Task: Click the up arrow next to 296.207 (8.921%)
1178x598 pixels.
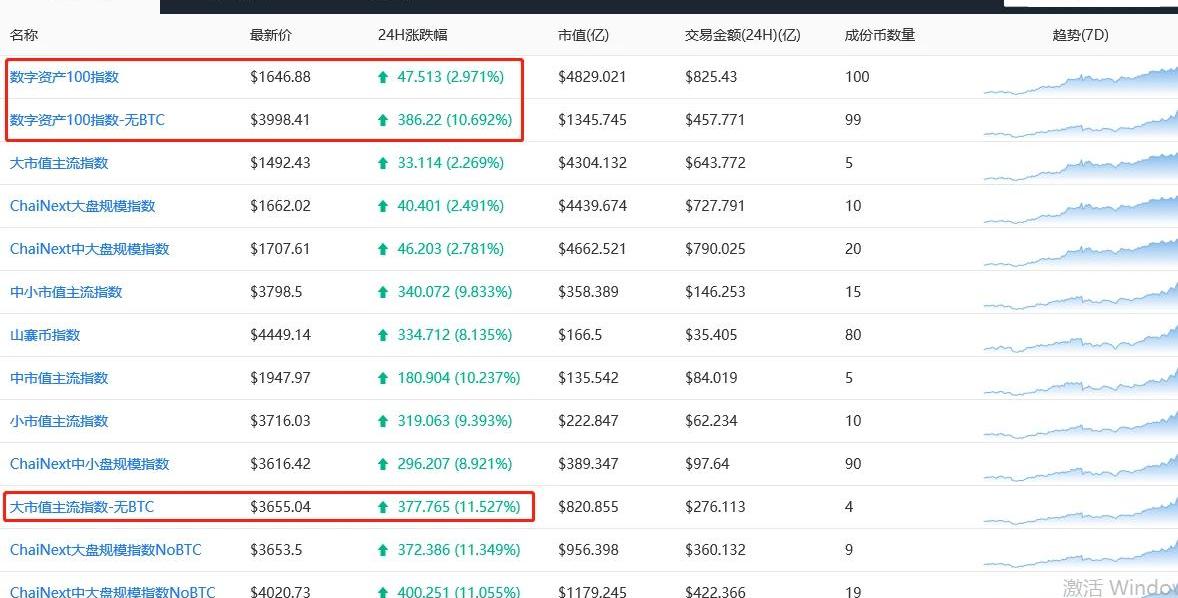Action: (x=383, y=464)
